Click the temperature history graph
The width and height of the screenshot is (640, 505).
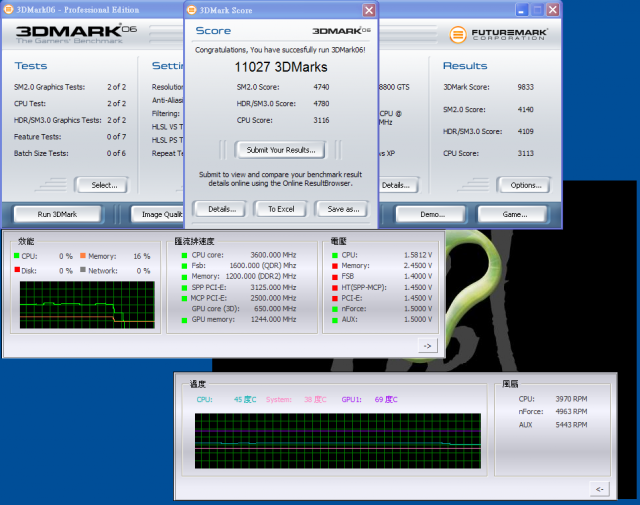tap(338, 441)
